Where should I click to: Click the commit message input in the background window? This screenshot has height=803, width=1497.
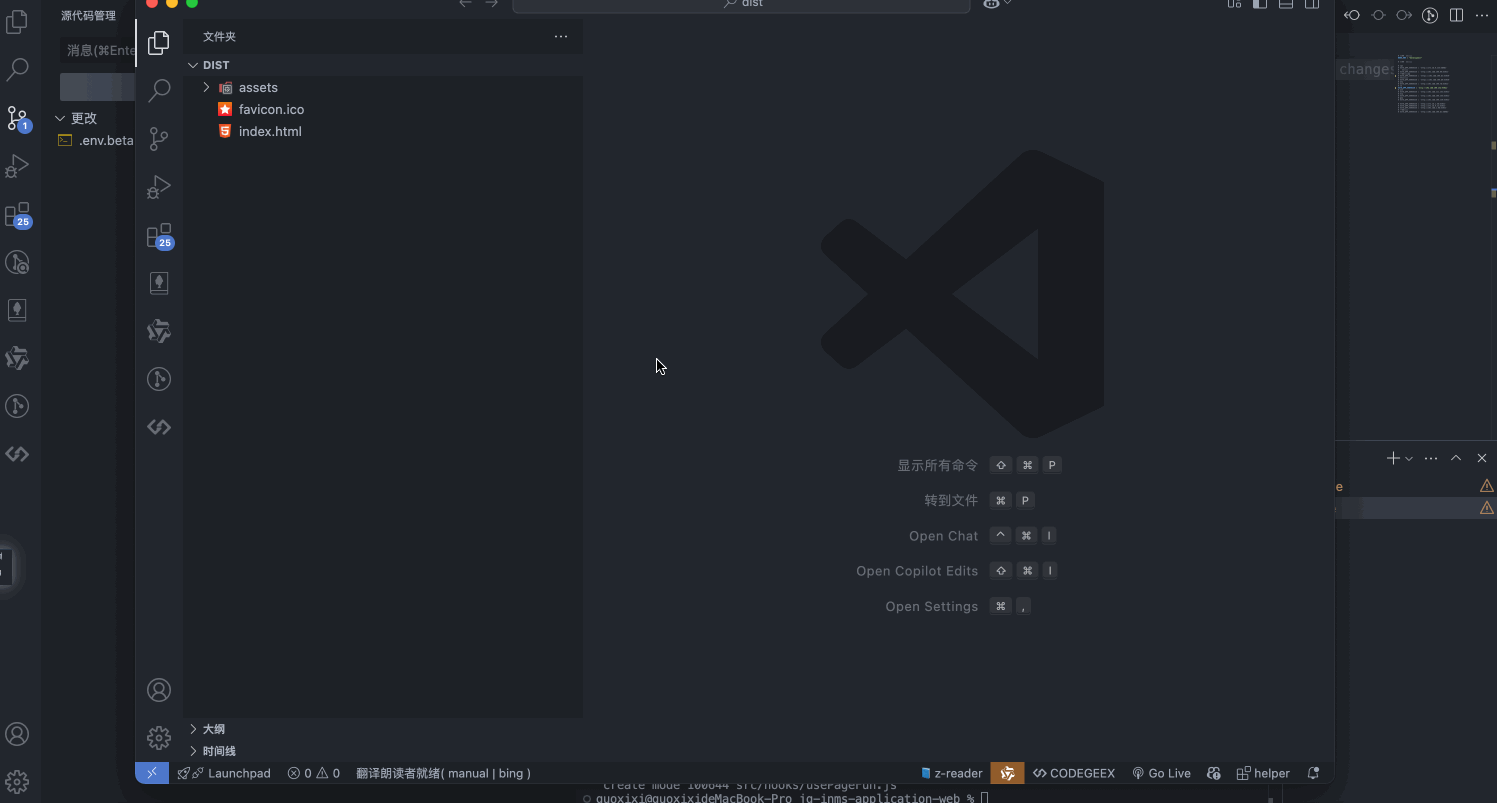pyautogui.click(x=97, y=50)
